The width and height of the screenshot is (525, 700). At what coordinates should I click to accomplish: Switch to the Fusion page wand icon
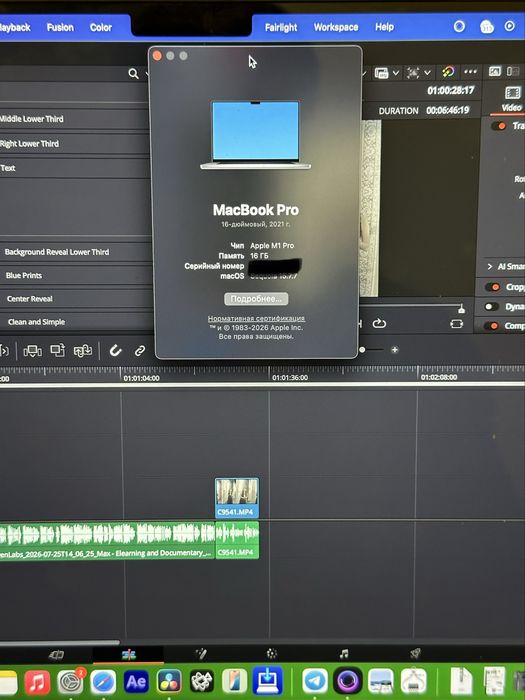200,654
